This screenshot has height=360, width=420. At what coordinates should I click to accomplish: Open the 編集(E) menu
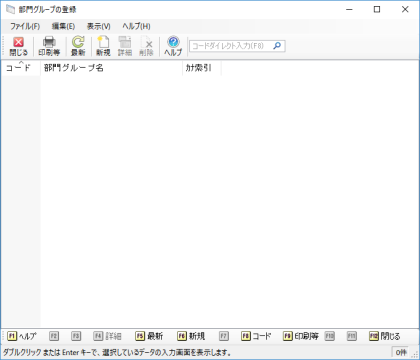coord(63,26)
